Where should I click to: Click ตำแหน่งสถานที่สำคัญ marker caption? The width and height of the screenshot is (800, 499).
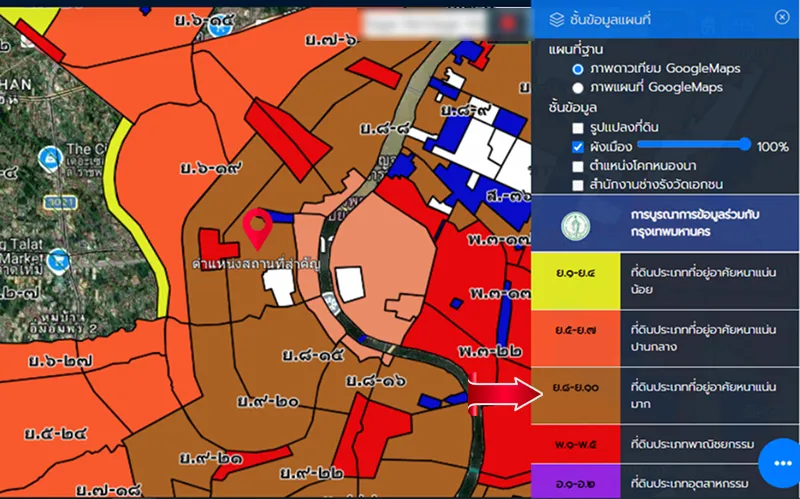coord(256,264)
